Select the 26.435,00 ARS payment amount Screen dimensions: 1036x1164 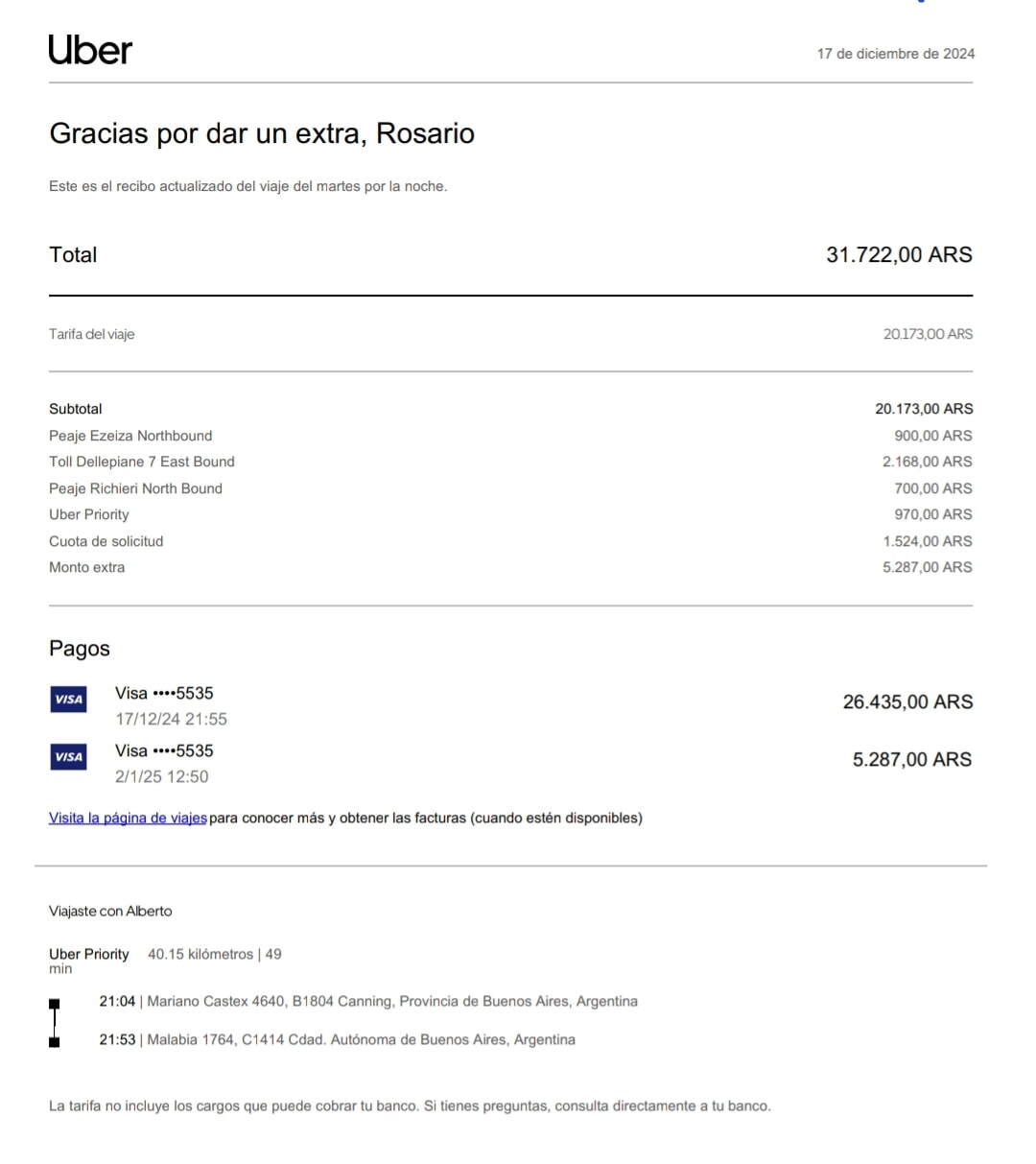point(907,702)
